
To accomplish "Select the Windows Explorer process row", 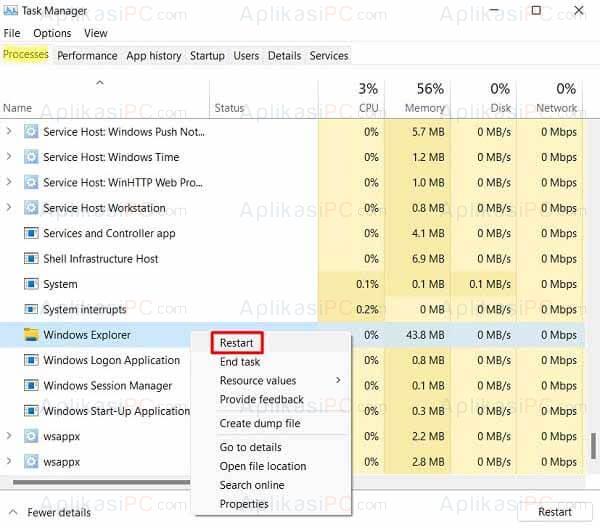I will click(x=292, y=335).
